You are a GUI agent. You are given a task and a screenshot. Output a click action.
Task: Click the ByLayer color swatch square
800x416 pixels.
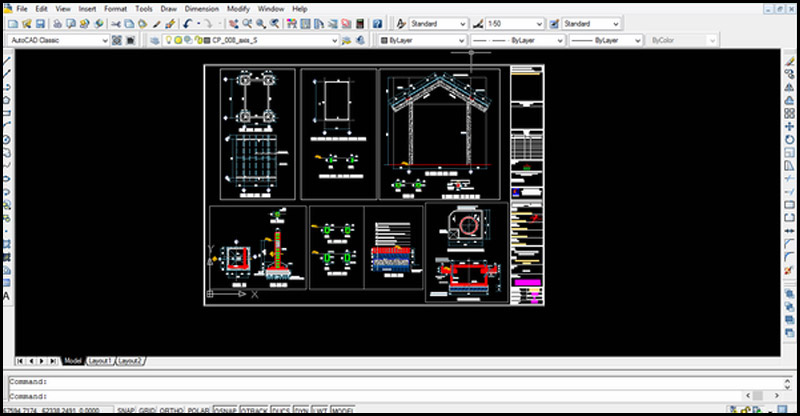384,40
